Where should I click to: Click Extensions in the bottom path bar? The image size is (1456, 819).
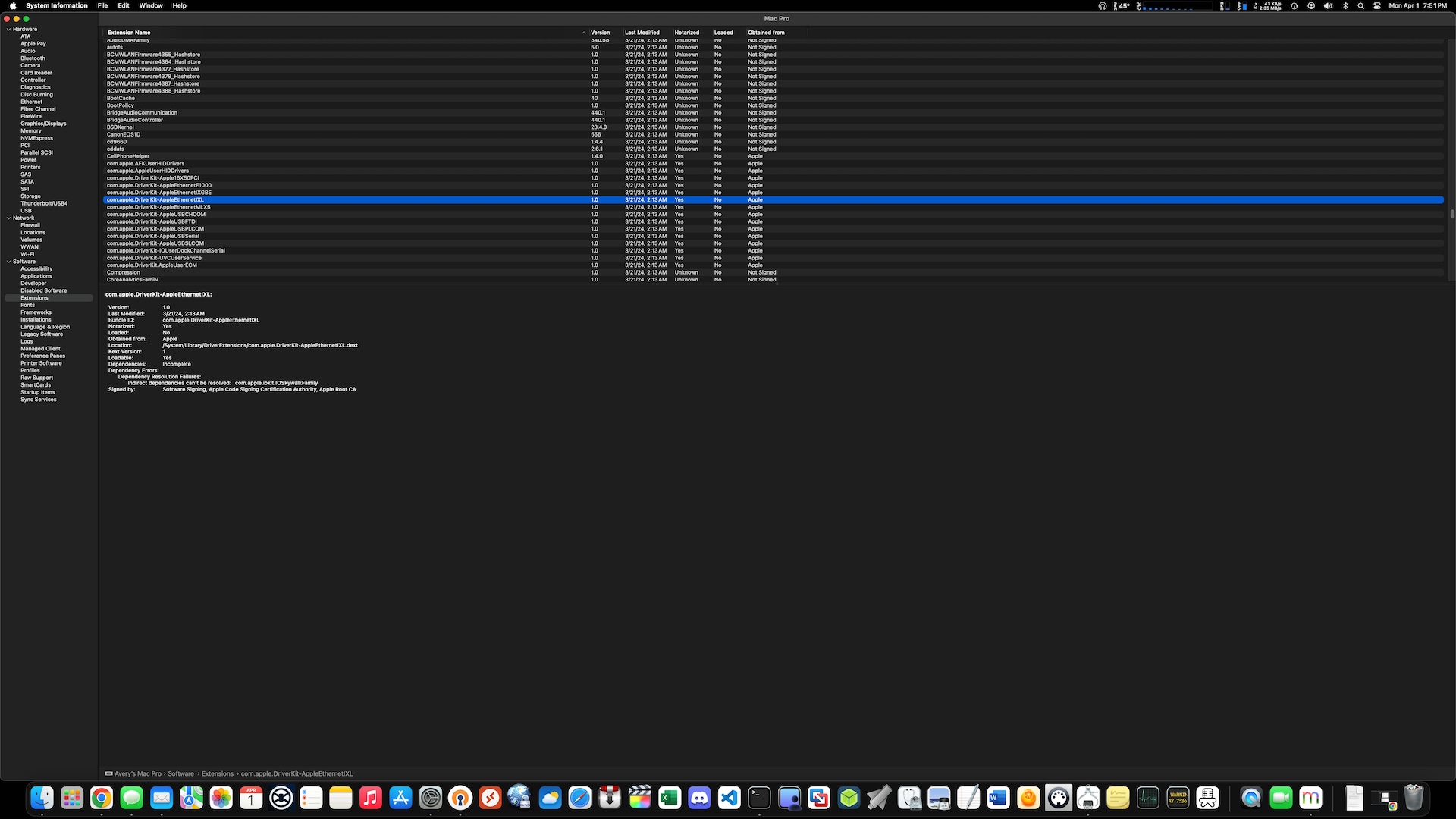click(218, 773)
